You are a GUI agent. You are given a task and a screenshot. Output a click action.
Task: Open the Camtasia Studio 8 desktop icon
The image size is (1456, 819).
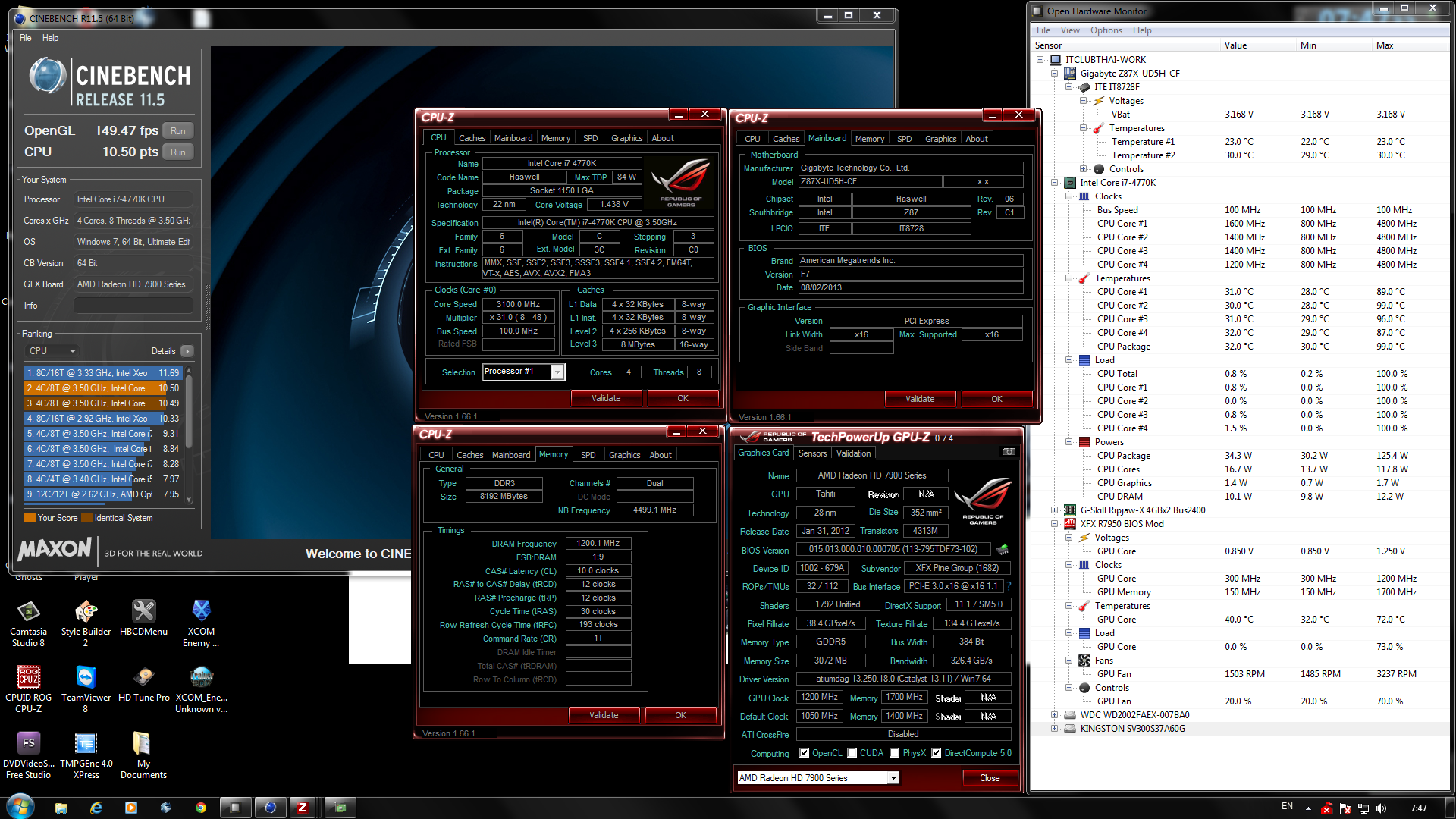point(28,611)
